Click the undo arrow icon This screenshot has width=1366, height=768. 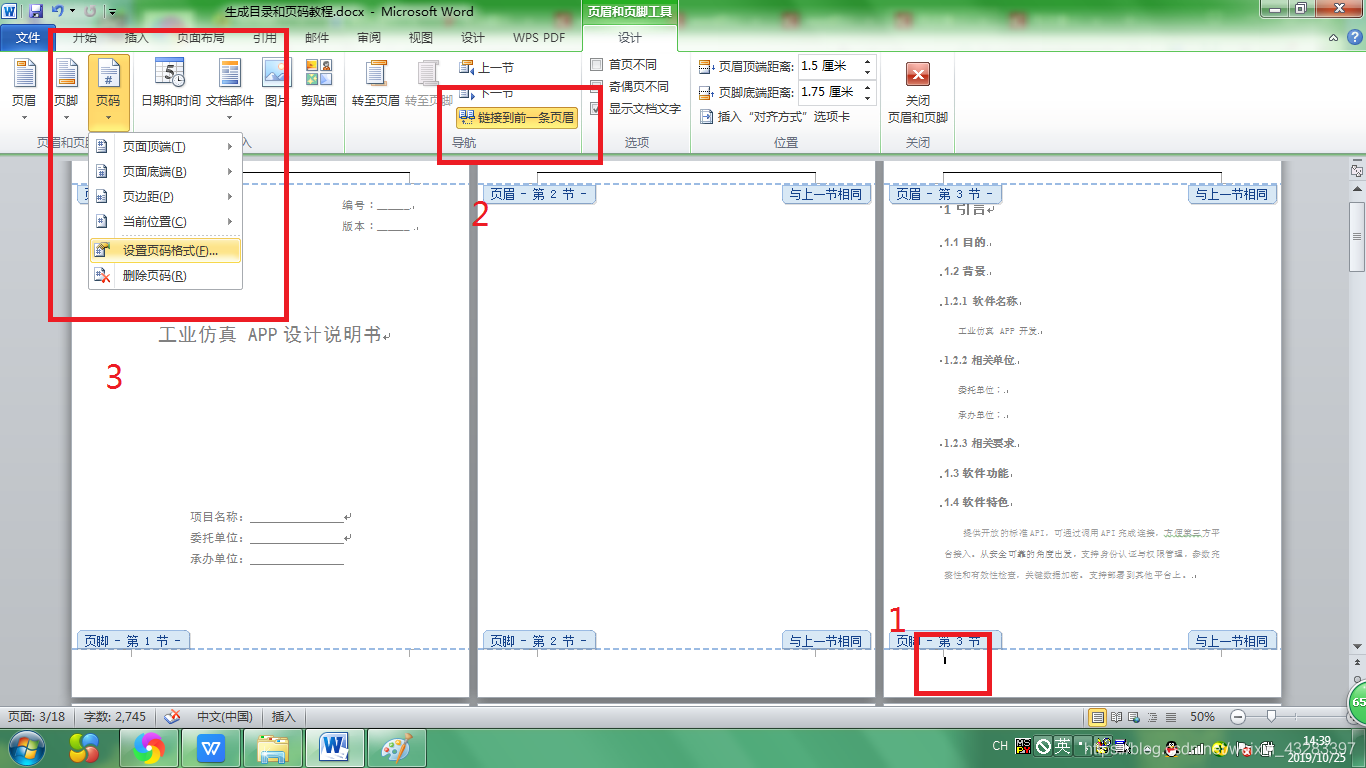click(x=59, y=12)
